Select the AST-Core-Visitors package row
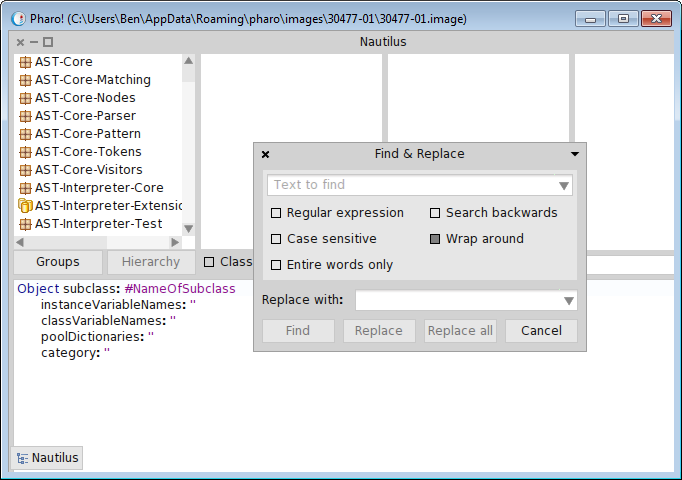 [98, 170]
